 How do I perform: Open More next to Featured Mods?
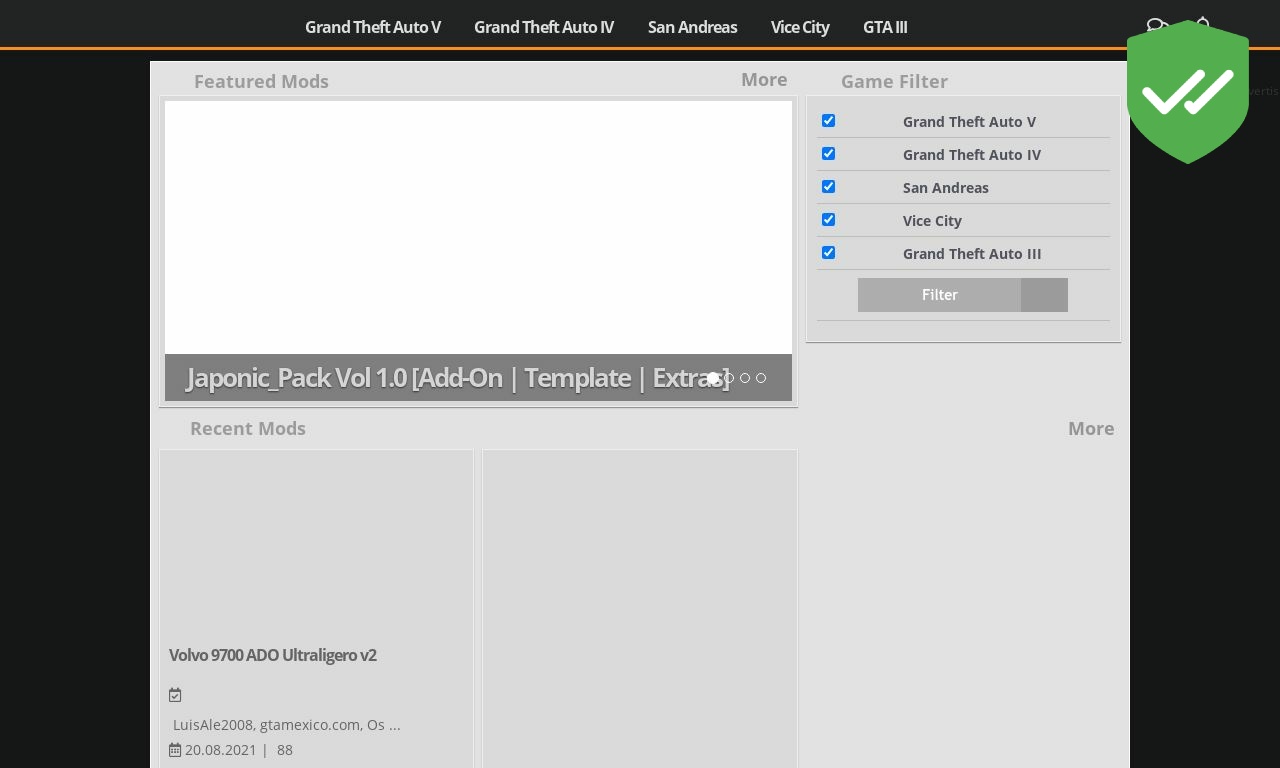point(764,80)
